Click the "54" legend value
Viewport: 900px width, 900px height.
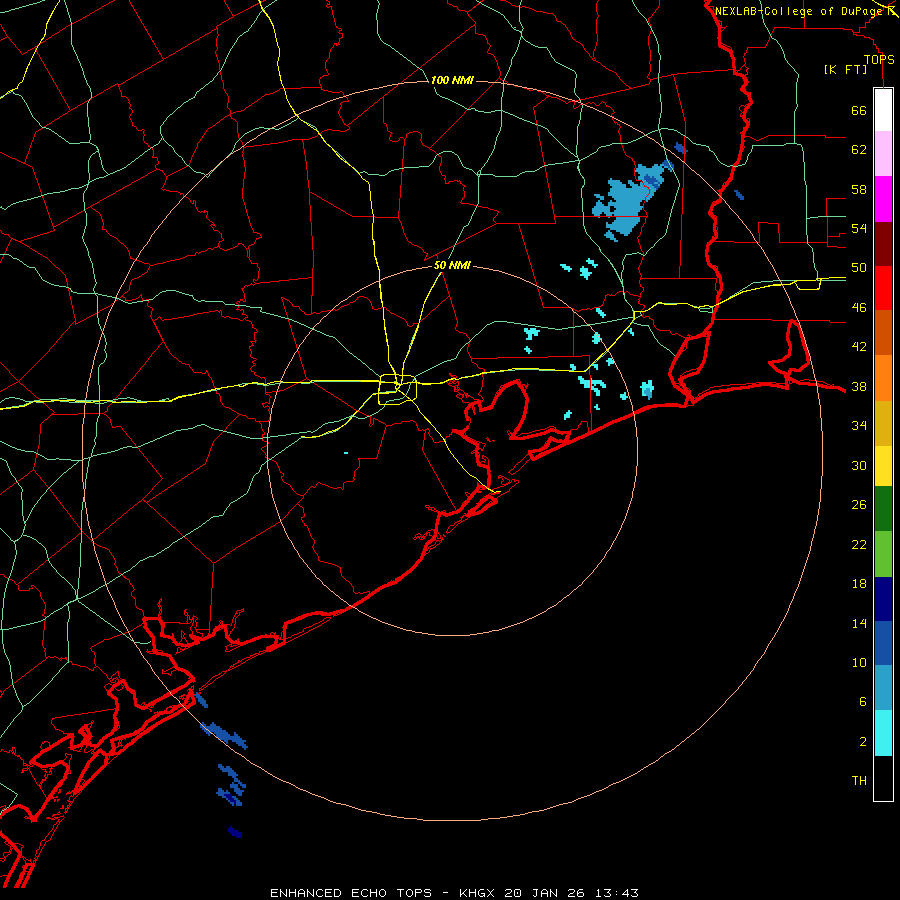859,228
